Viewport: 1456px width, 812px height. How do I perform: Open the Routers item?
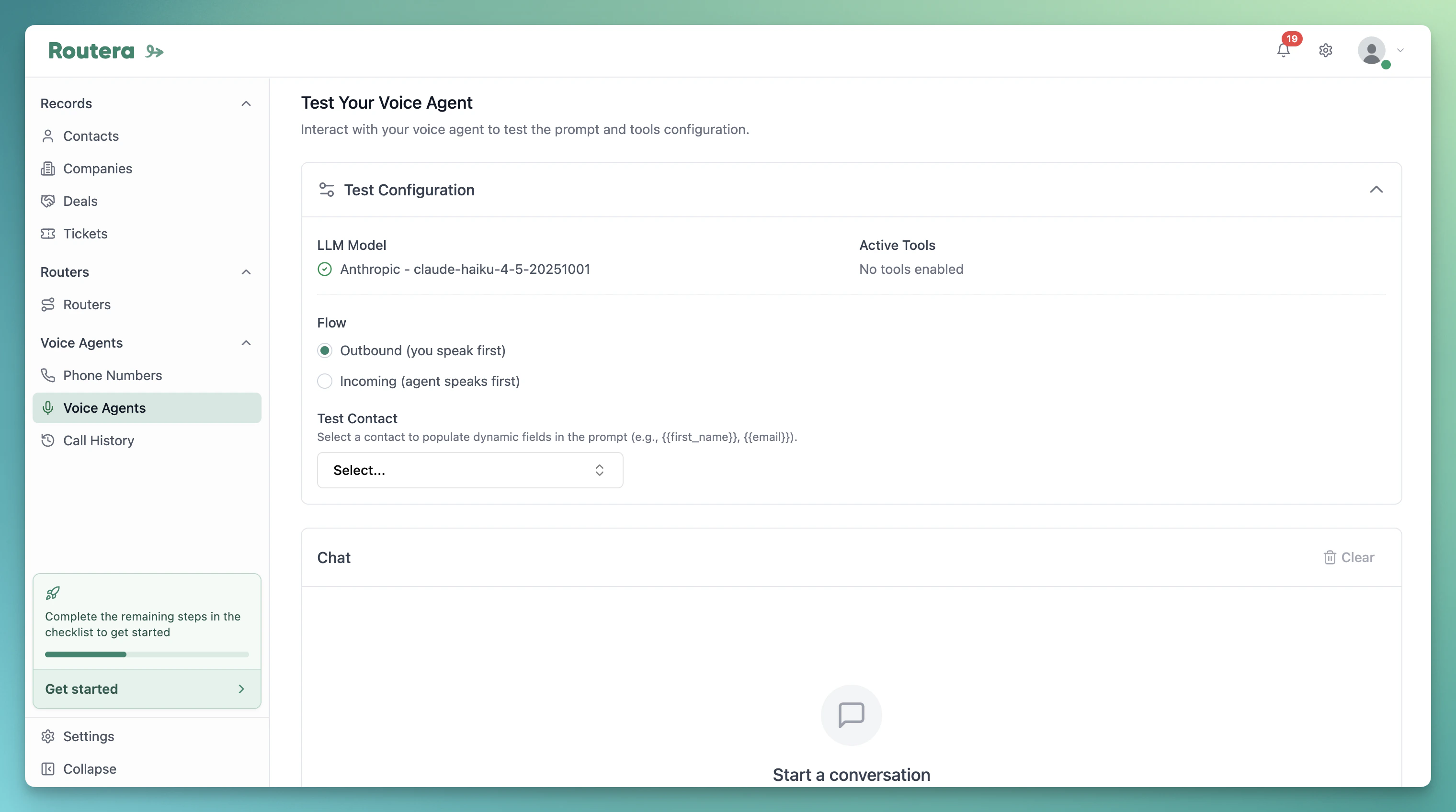tap(147, 304)
